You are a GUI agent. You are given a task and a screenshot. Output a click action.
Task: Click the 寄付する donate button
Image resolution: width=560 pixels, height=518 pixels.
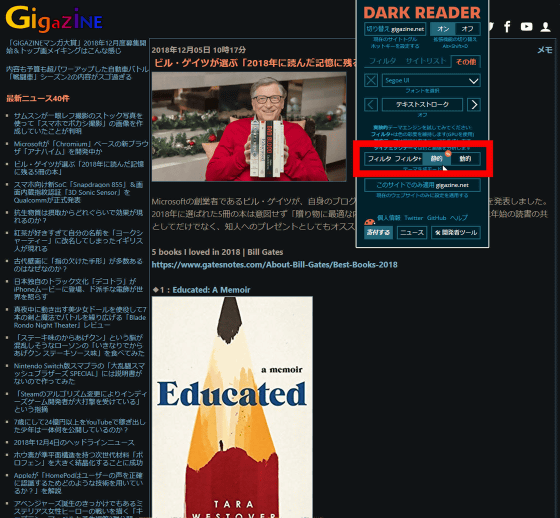[x=378, y=233]
